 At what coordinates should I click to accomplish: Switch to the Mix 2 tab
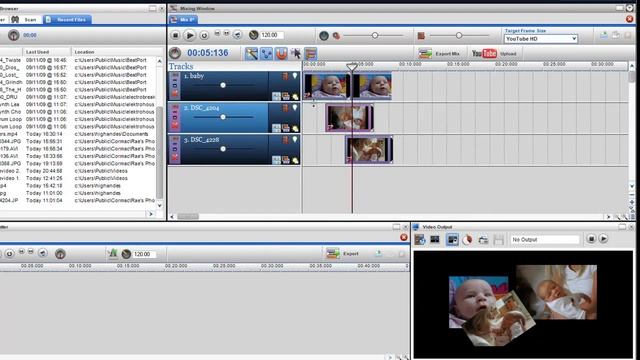184,20
